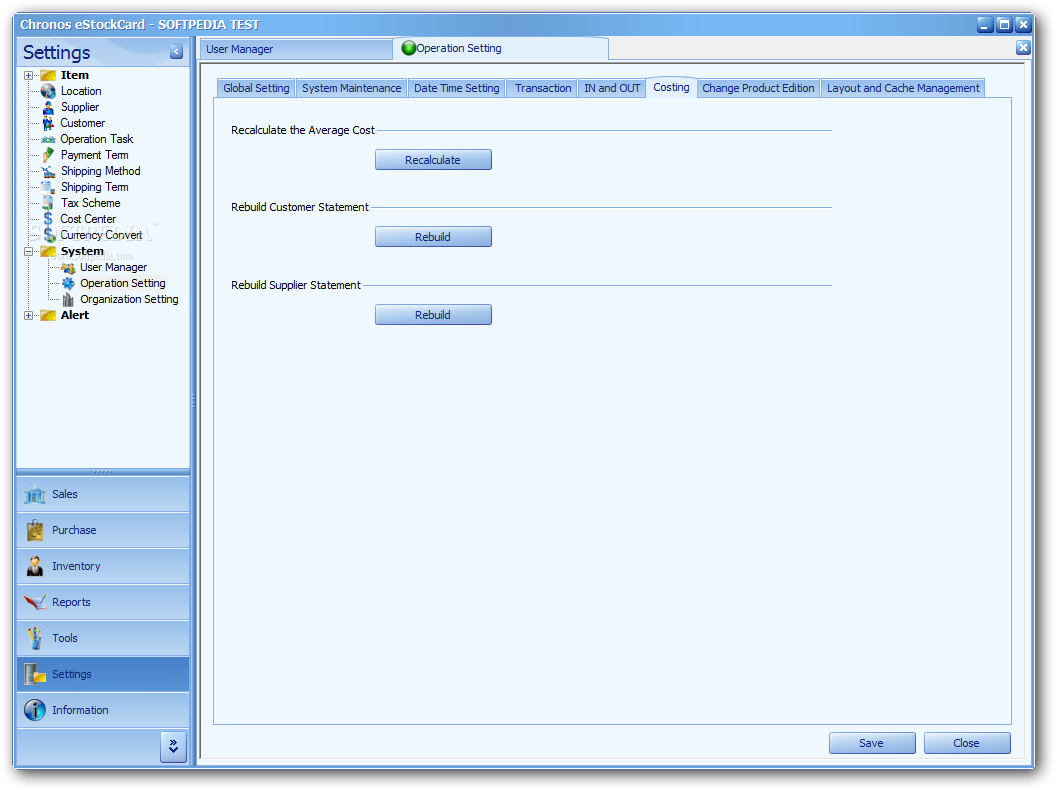Screen dimensions: 1056x790
Task: Expand navigation pane overflow chevron
Action: 173,746
